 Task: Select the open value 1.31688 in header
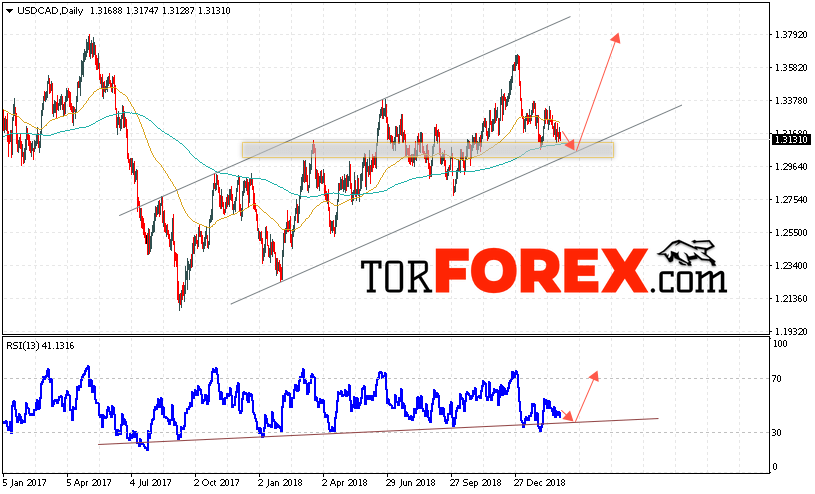tap(106, 11)
